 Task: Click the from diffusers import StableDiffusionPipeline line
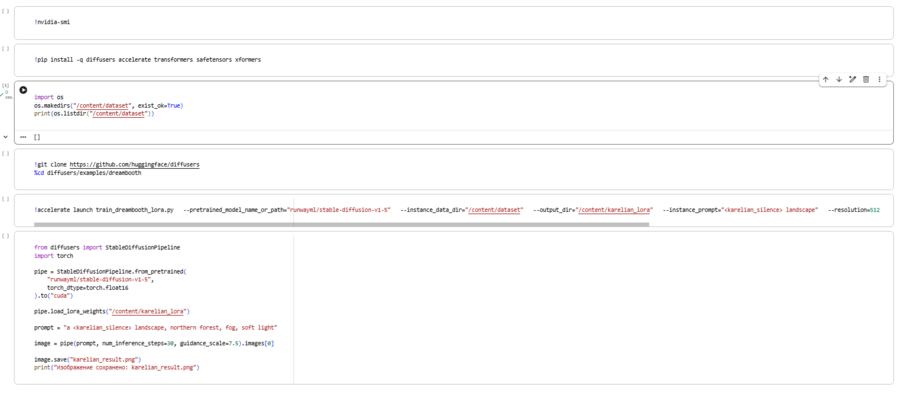(107, 248)
